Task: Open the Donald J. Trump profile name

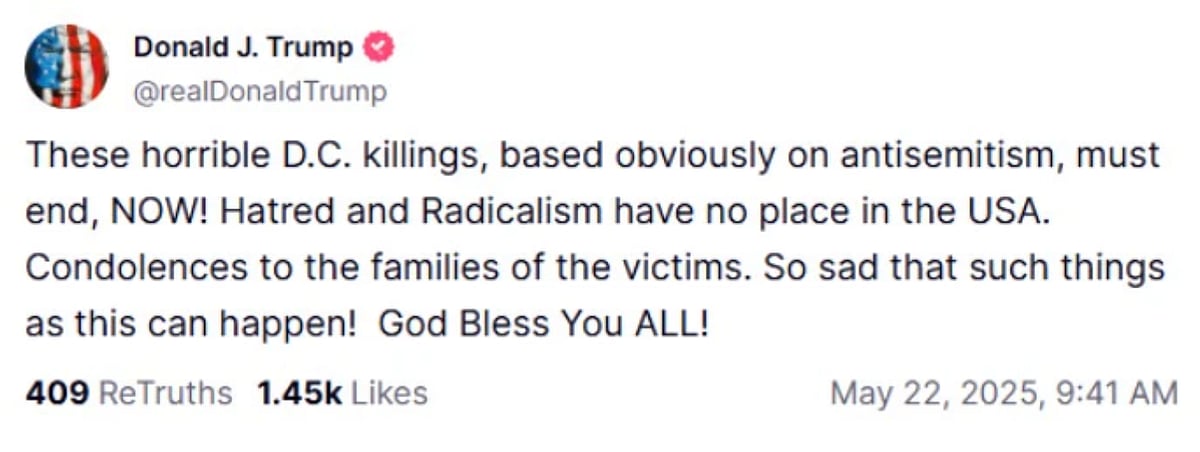Action: pyautogui.click(x=243, y=47)
